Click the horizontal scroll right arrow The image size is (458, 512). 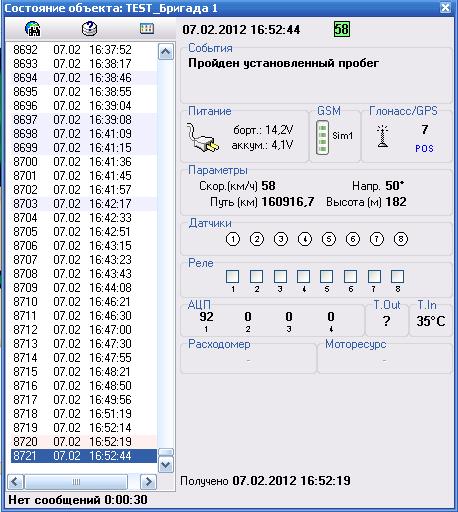tap(148, 482)
